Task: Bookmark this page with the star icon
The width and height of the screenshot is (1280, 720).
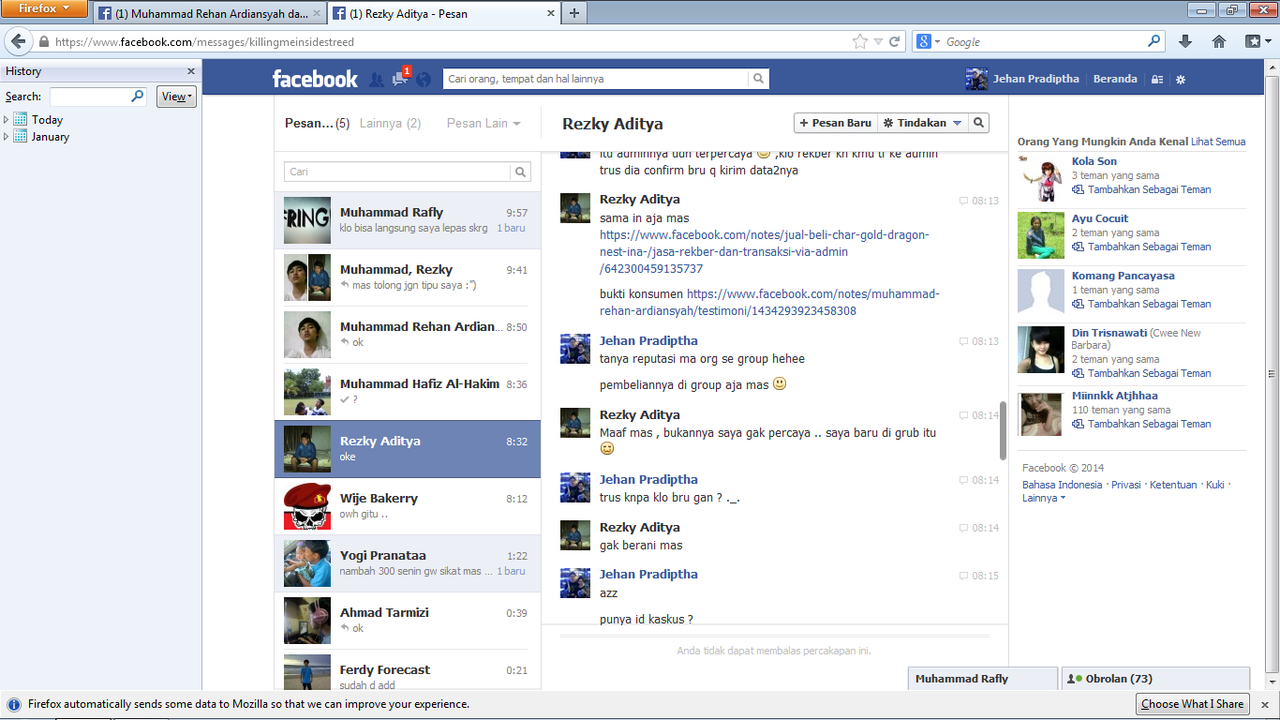Action: [860, 42]
